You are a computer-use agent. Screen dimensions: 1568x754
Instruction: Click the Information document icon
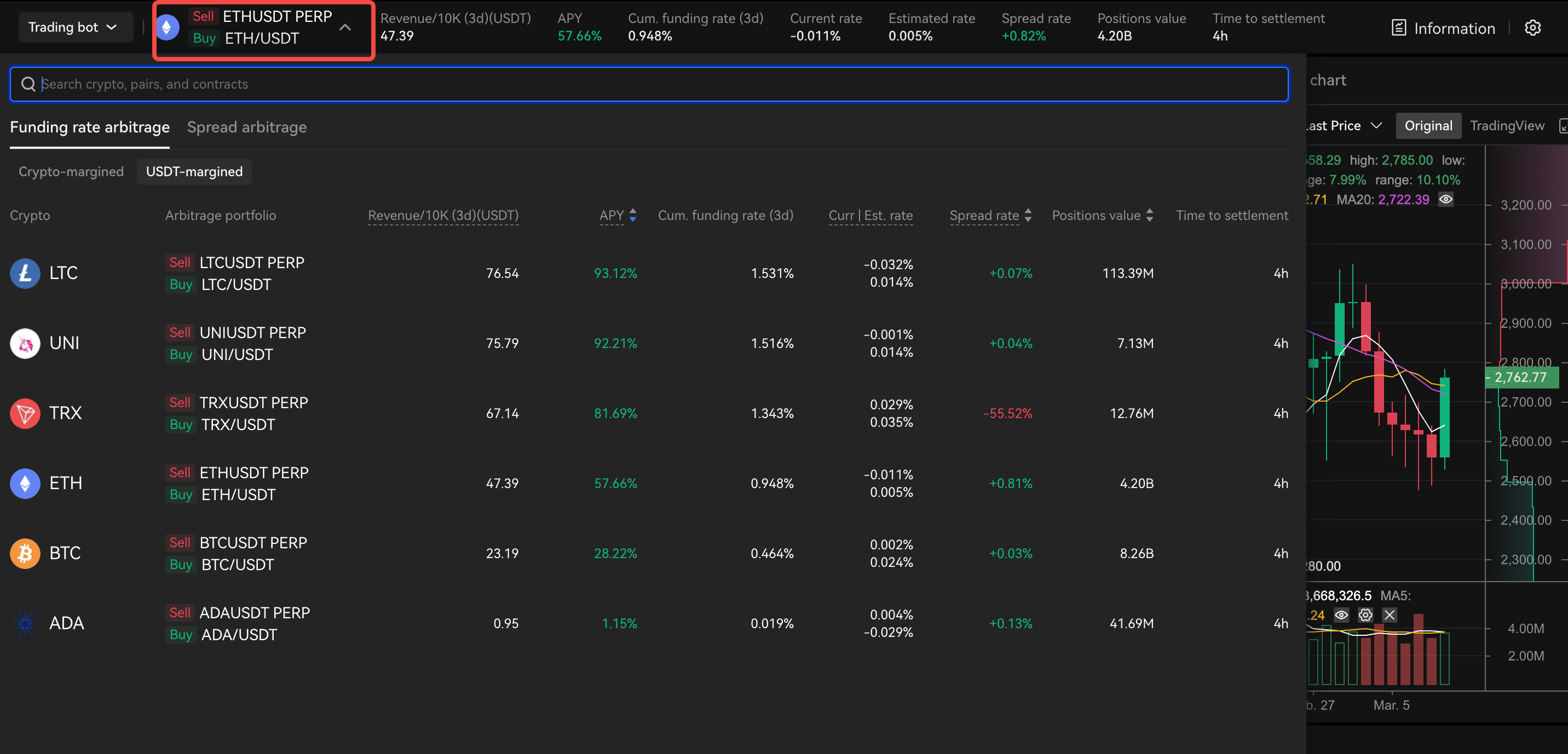tap(1398, 28)
